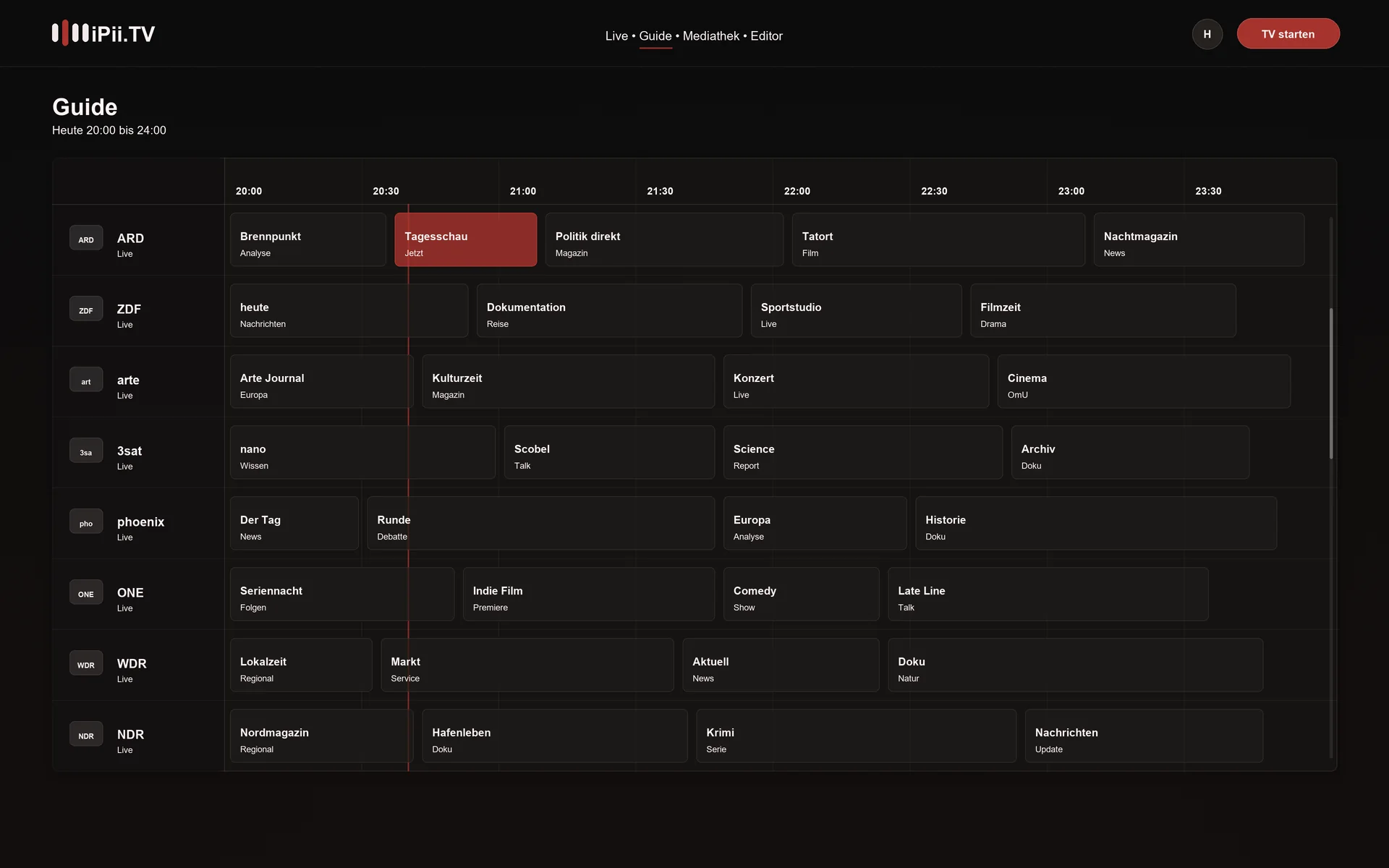Screen dimensions: 1389x868
Task: Select the arte channel badge icon
Action: click(x=86, y=380)
